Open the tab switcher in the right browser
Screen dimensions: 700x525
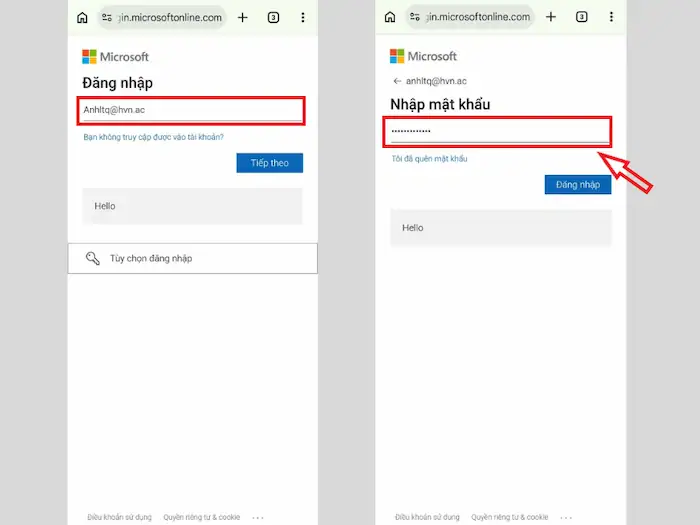tap(581, 18)
